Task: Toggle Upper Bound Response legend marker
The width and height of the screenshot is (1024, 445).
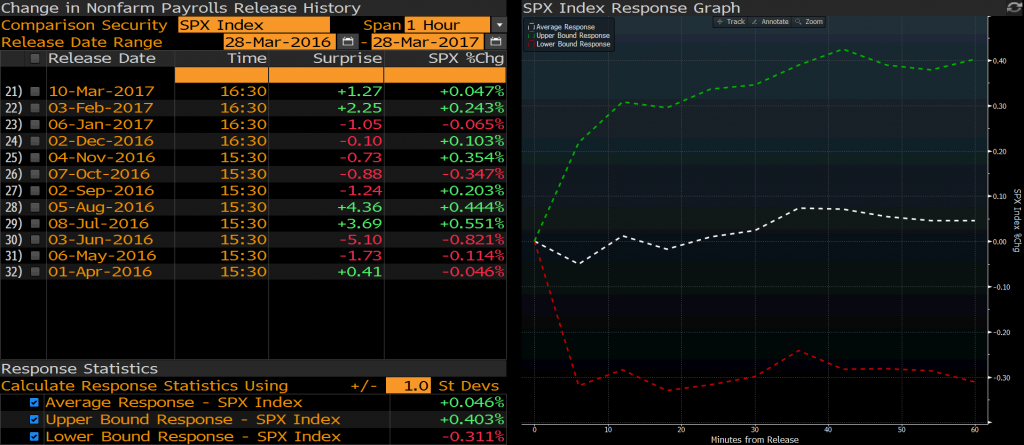Action: [x=532, y=35]
